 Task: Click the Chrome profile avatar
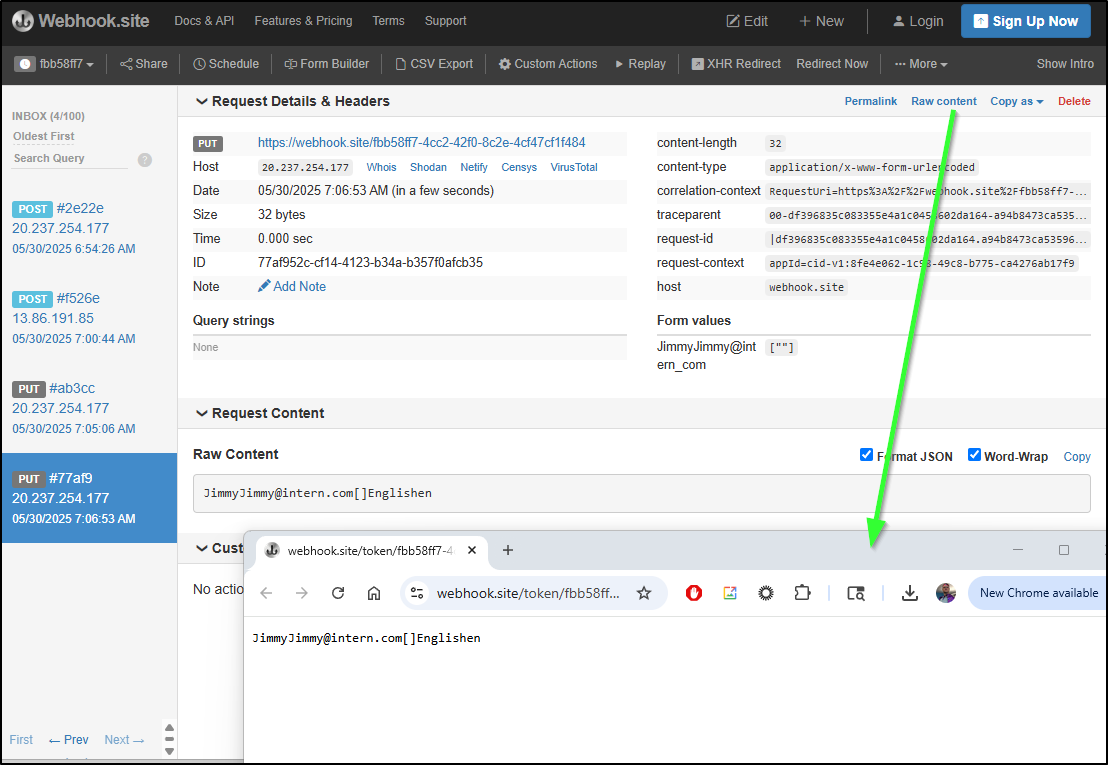point(945,593)
